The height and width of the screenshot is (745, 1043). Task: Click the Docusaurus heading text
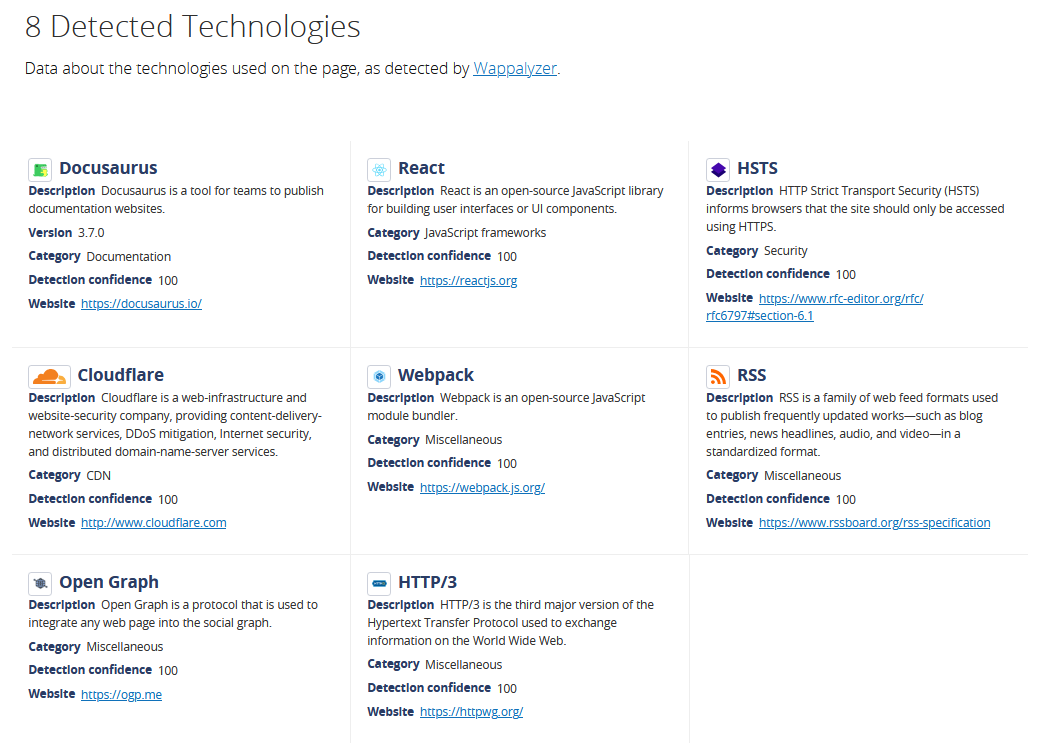pos(108,168)
